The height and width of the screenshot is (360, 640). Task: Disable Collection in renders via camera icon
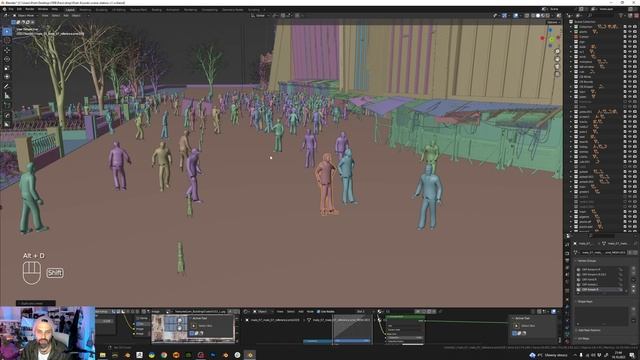(635, 27)
